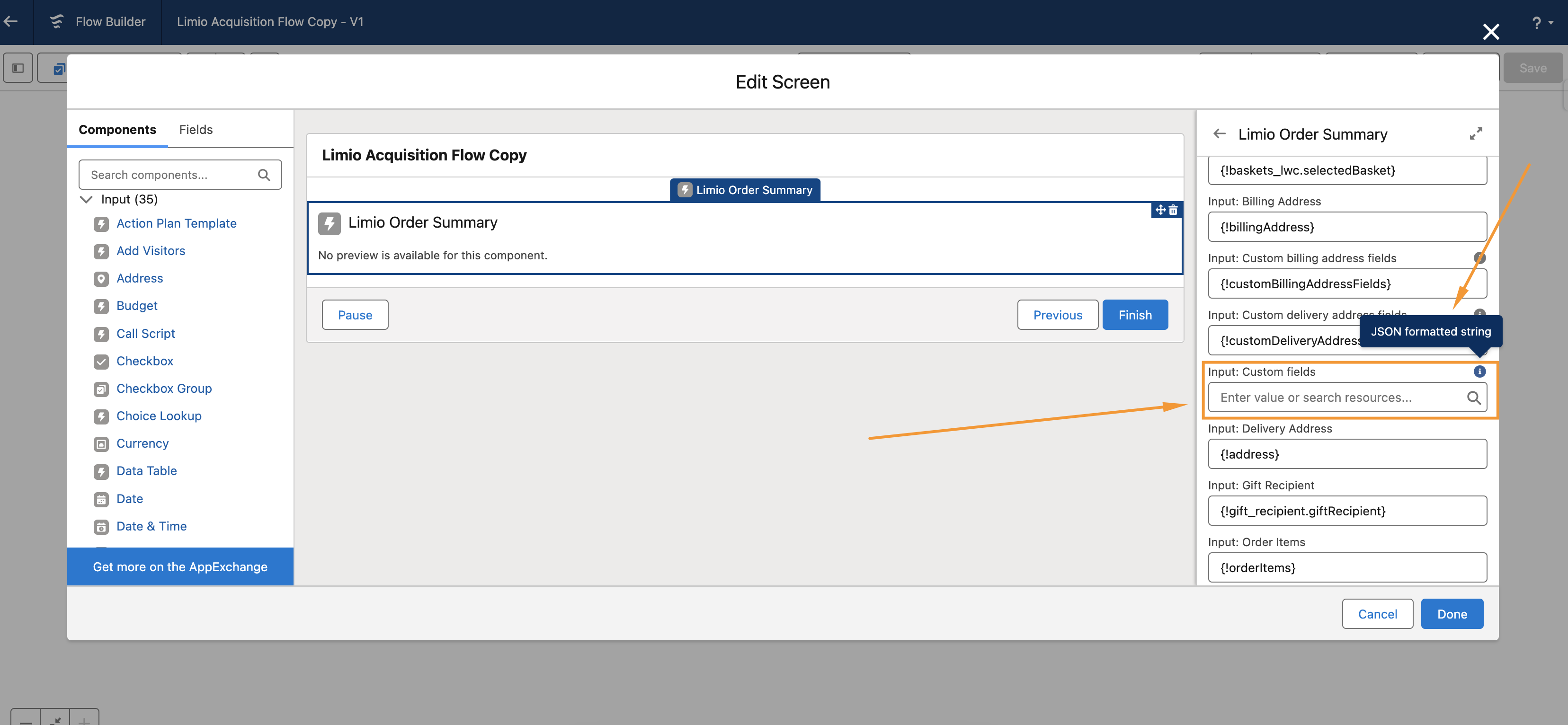Viewport: 1568px width, 725px height.
Task: Go back from Limio Order Summary properties
Action: point(1219,133)
